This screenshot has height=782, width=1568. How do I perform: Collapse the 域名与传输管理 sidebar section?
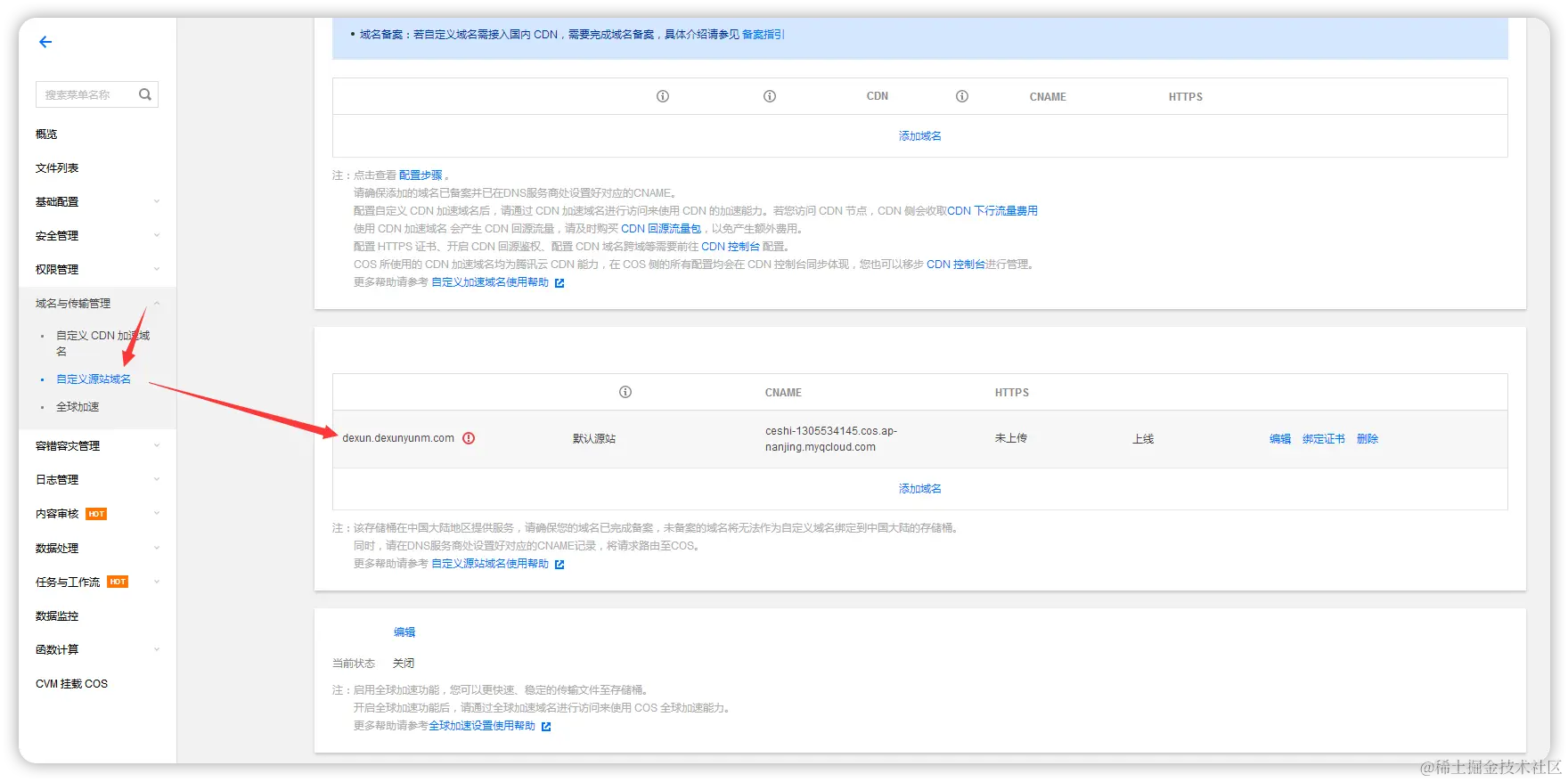point(157,304)
